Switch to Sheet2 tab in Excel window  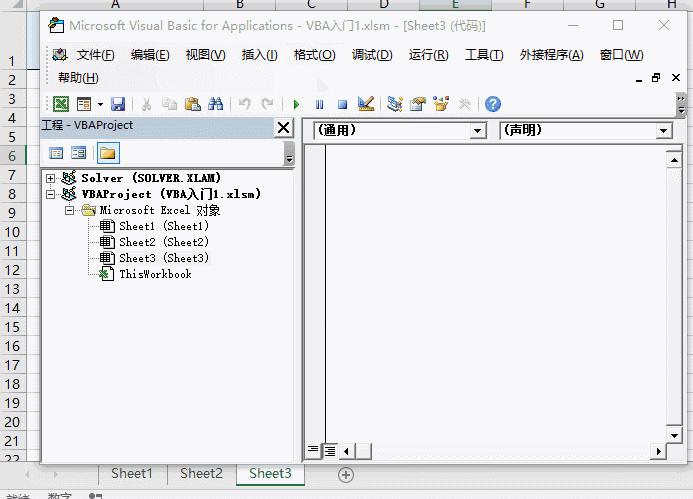pyautogui.click(x=201, y=474)
